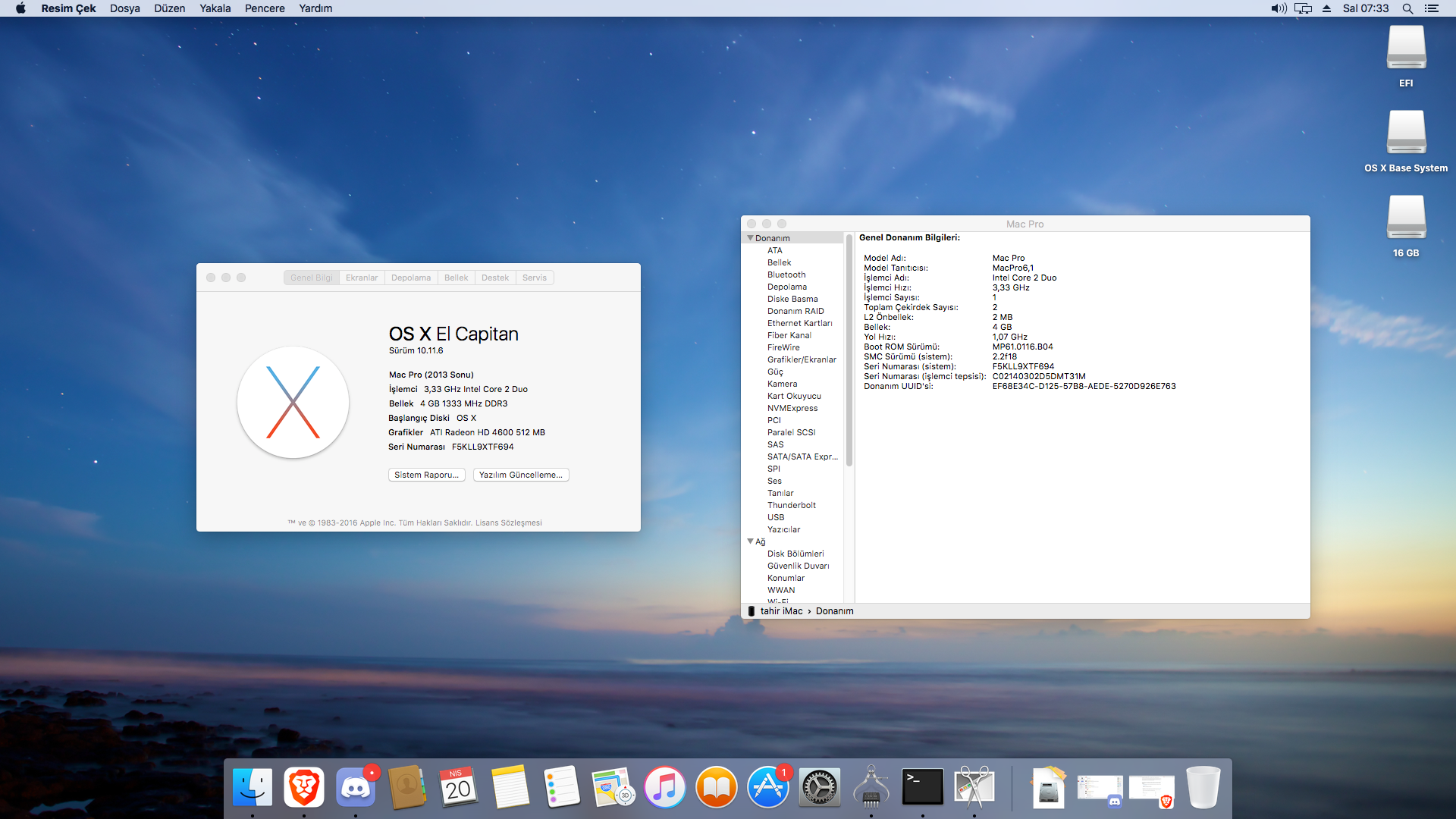Open iTunes from the Dock

pos(665,787)
